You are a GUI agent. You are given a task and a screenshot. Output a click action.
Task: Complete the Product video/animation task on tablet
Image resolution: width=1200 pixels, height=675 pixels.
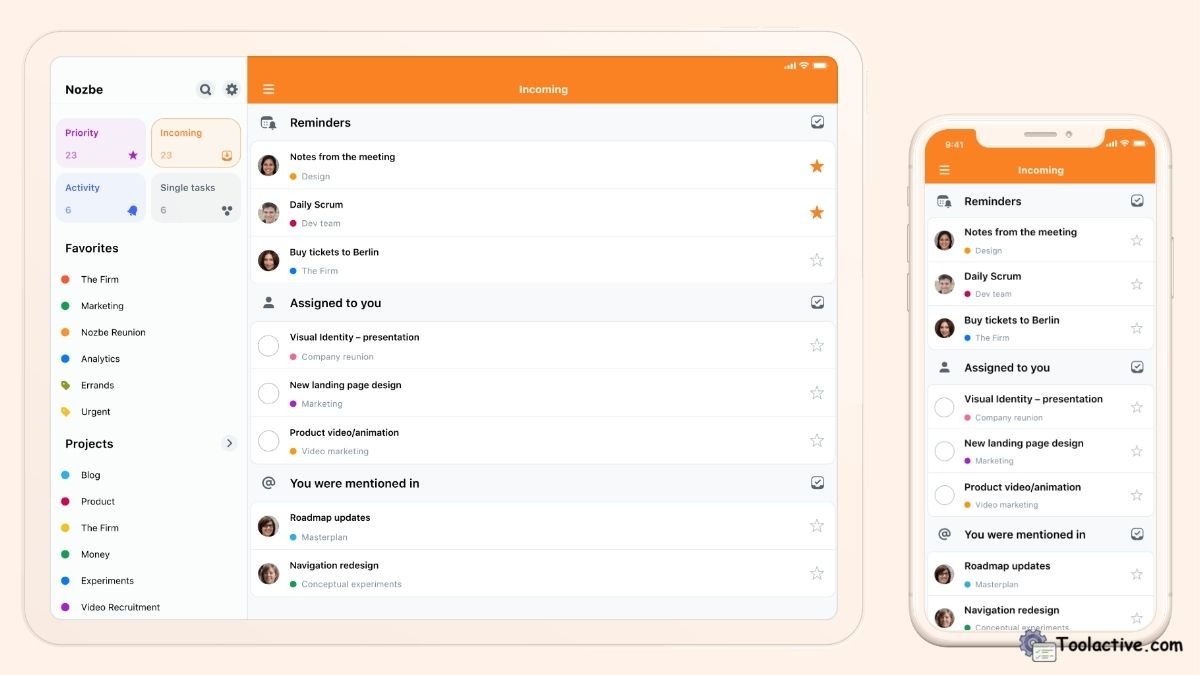pyautogui.click(x=268, y=441)
